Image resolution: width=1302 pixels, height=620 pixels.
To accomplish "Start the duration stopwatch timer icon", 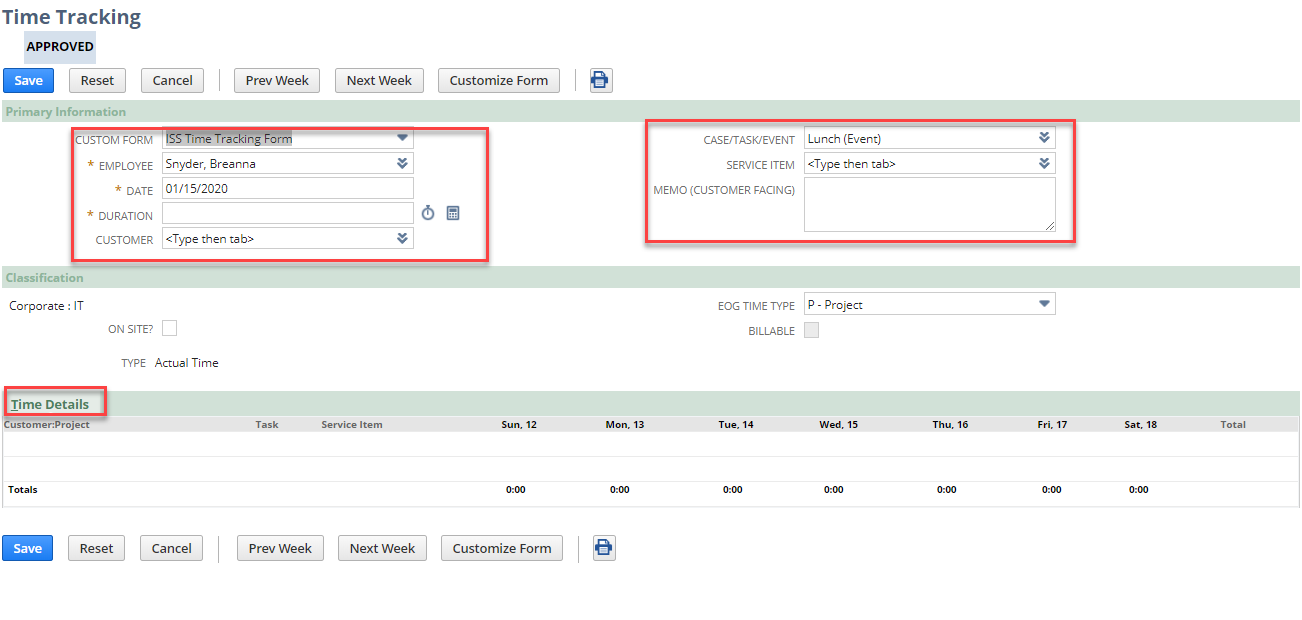I will point(428,213).
